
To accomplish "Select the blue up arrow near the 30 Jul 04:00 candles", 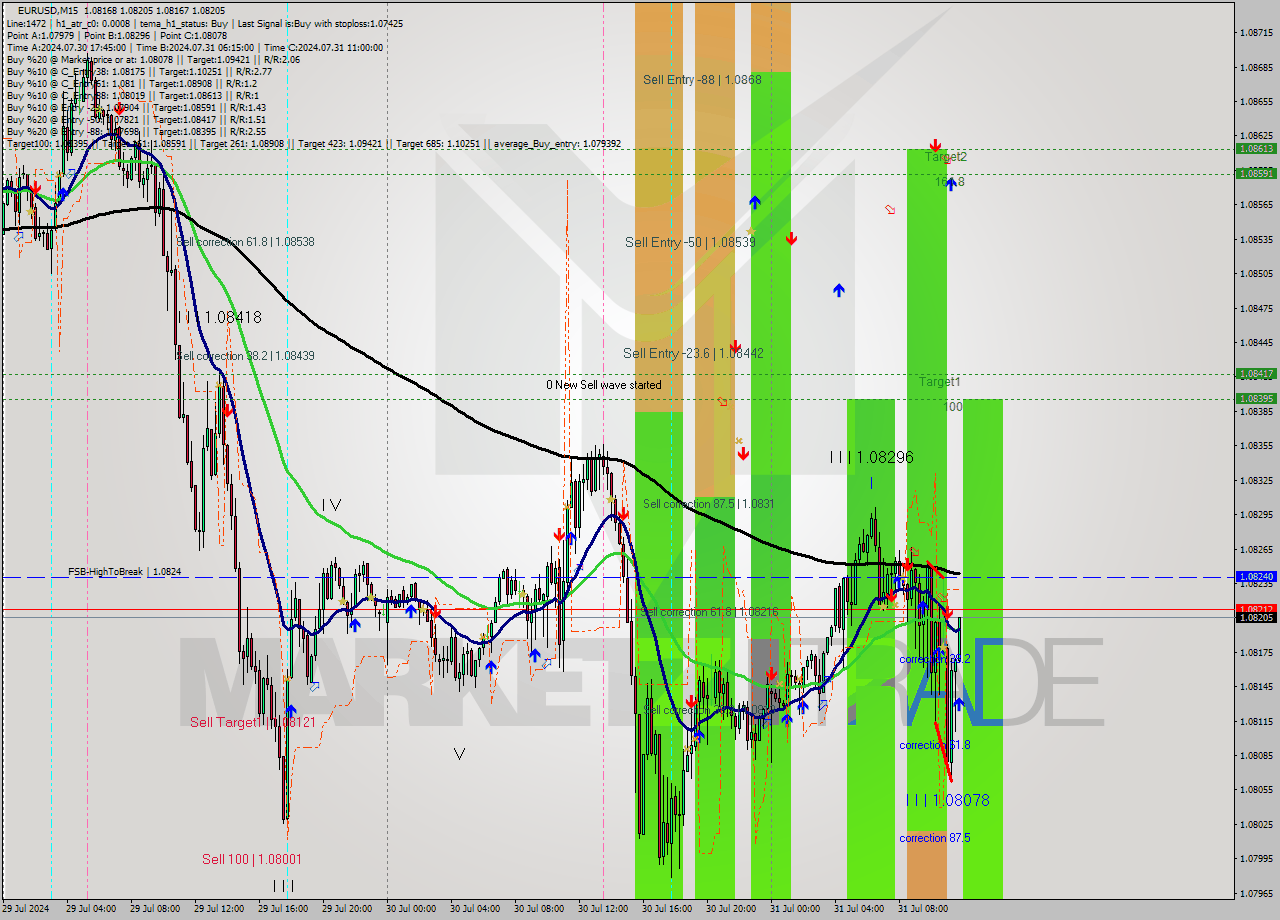I will point(489,667).
